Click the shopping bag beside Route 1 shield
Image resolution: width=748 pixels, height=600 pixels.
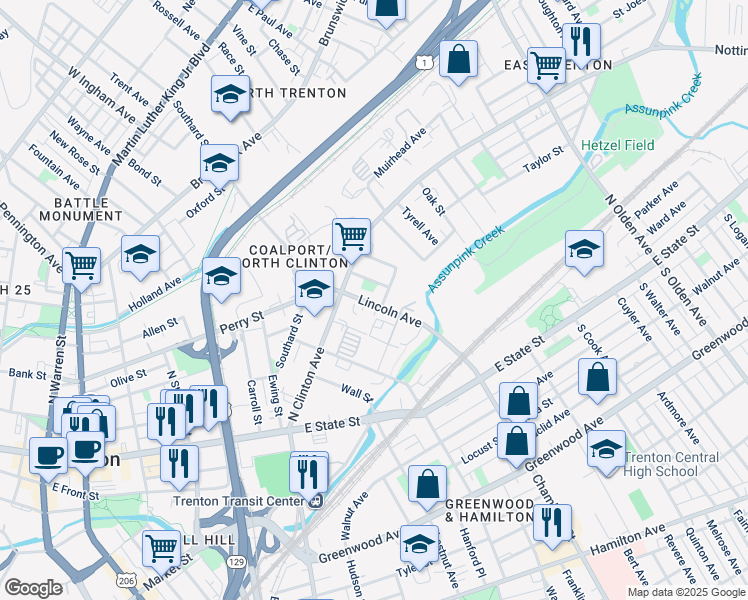458,59
